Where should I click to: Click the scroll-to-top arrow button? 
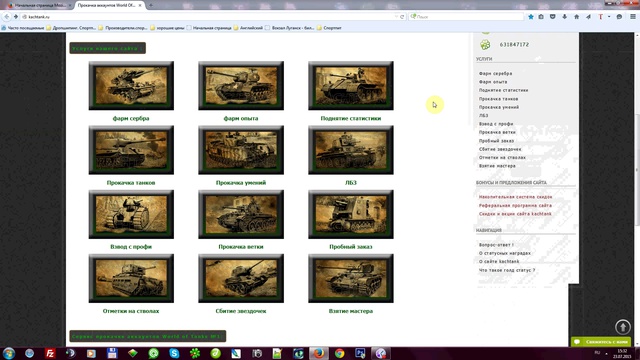[623, 327]
